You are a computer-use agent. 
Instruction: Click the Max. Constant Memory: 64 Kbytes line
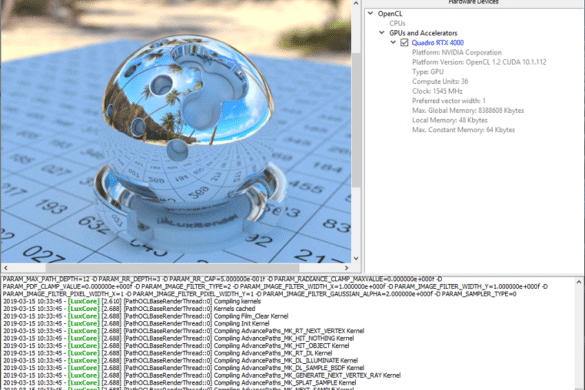(x=463, y=130)
